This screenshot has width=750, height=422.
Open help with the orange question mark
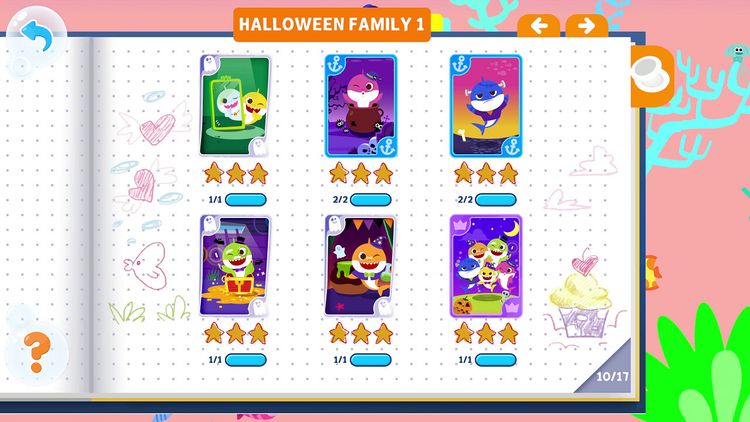coord(36,353)
